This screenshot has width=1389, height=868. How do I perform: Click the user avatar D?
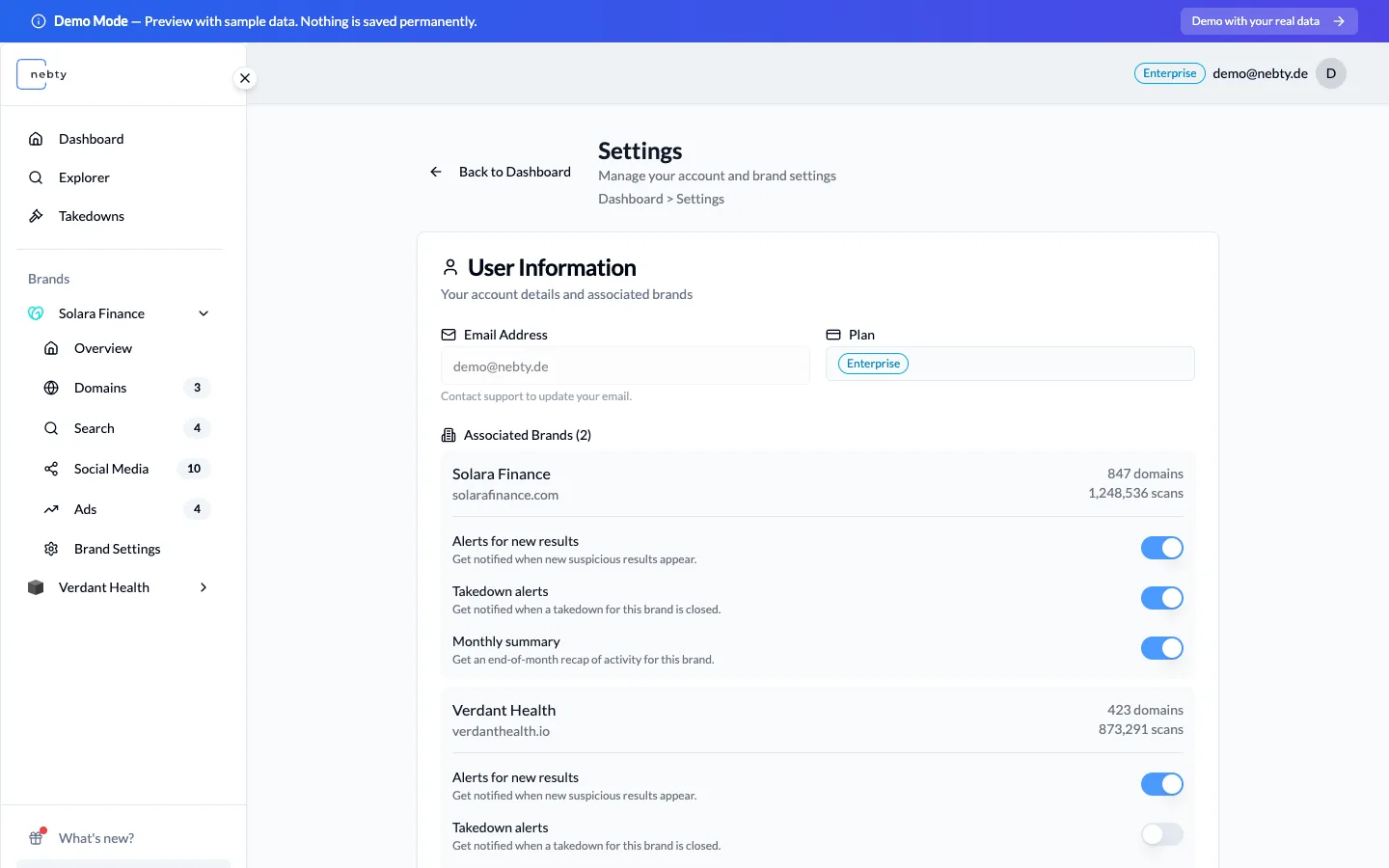pyautogui.click(x=1331, y=73)
